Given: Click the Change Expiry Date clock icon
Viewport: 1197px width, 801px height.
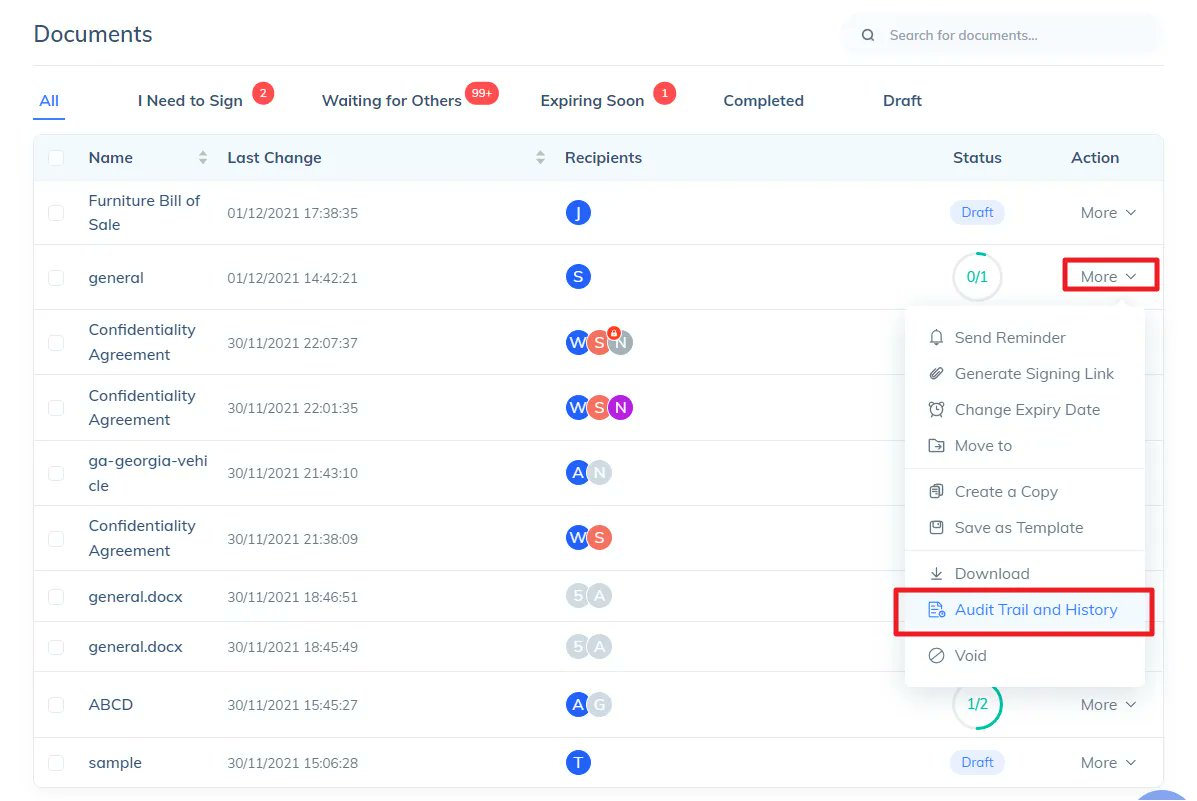Looking at the screenshot, I should click(936, 409).
